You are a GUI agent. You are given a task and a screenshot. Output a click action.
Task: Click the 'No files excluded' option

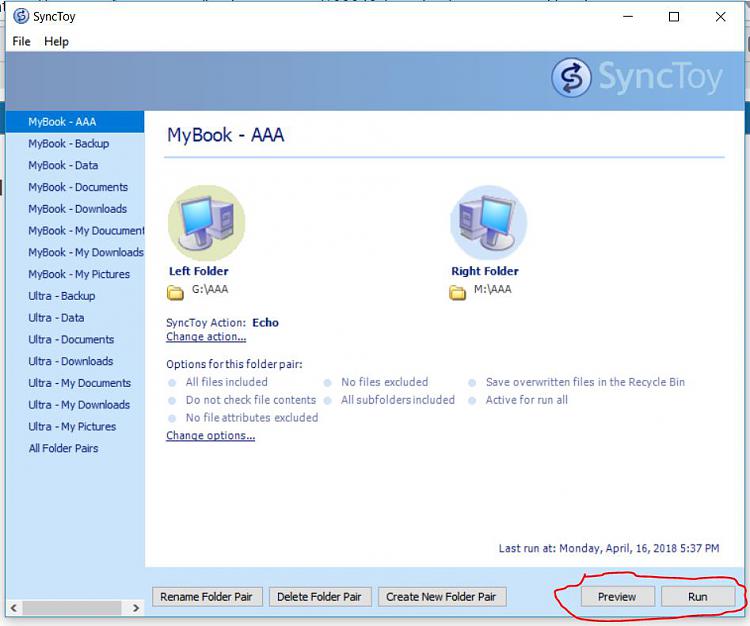(x=385, y=382)
